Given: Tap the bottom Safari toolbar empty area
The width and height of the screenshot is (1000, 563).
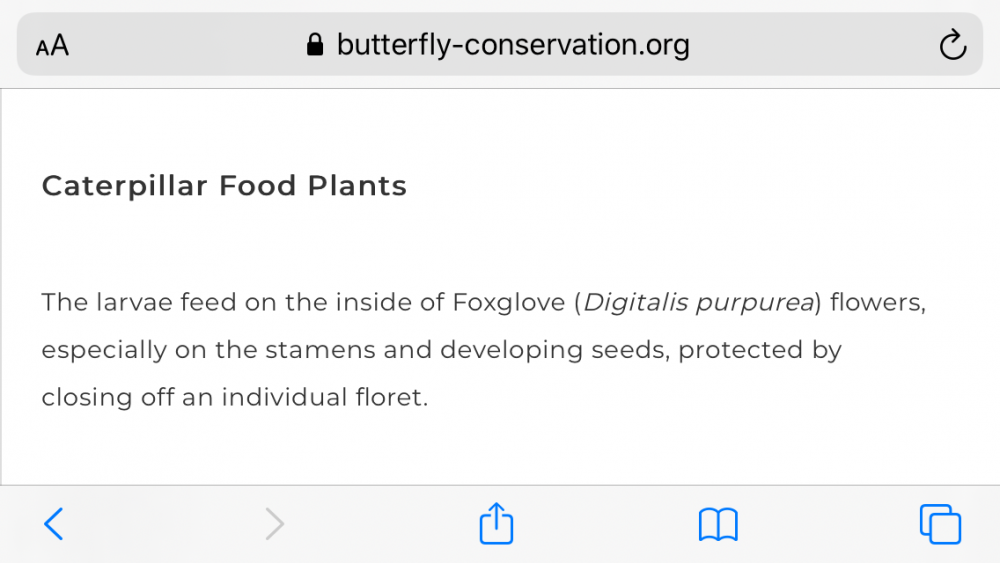Looking at the screenshot, I should click(x=385, y=524).
